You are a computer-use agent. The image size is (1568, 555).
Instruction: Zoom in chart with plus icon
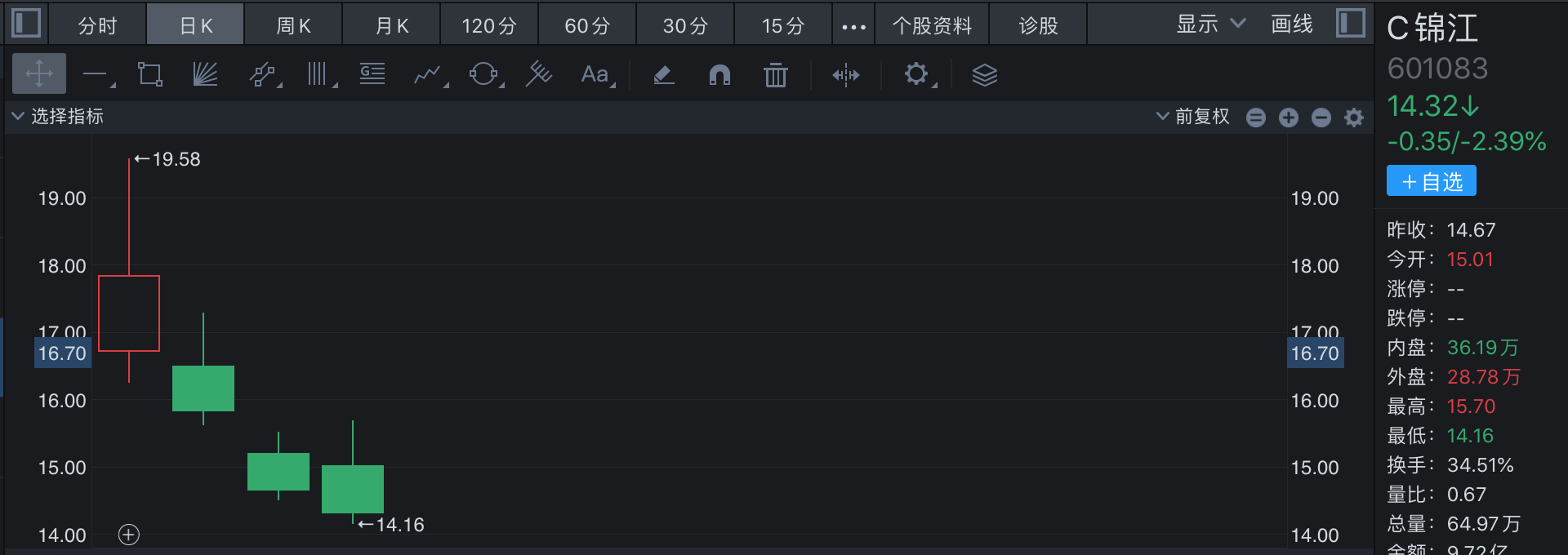[x=1289, y=118]
